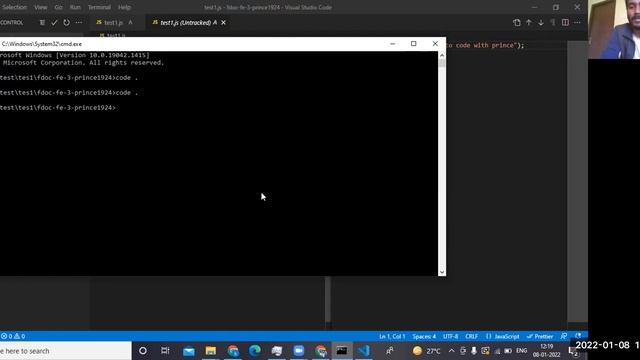Click the source control refresh icon
Image resolution: width=640 pixels, height=360 pixels.
(x=66, y=22)
